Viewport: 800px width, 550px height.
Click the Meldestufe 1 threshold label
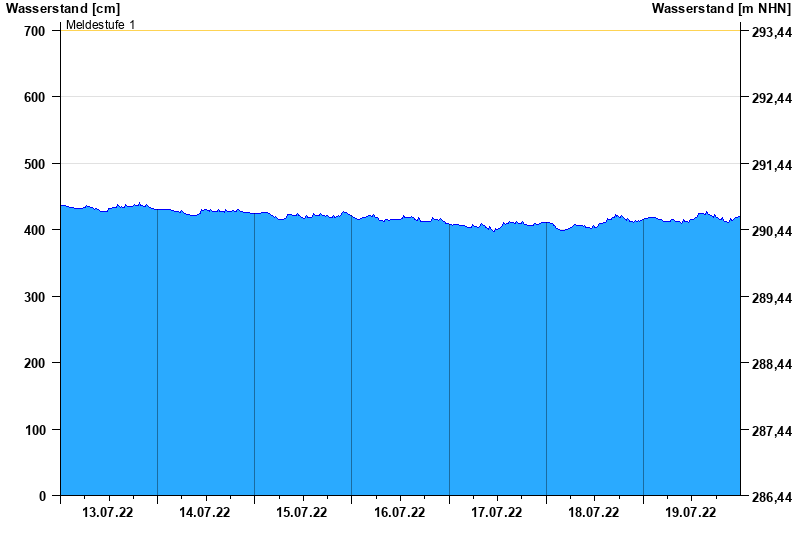tap(101, 24)
